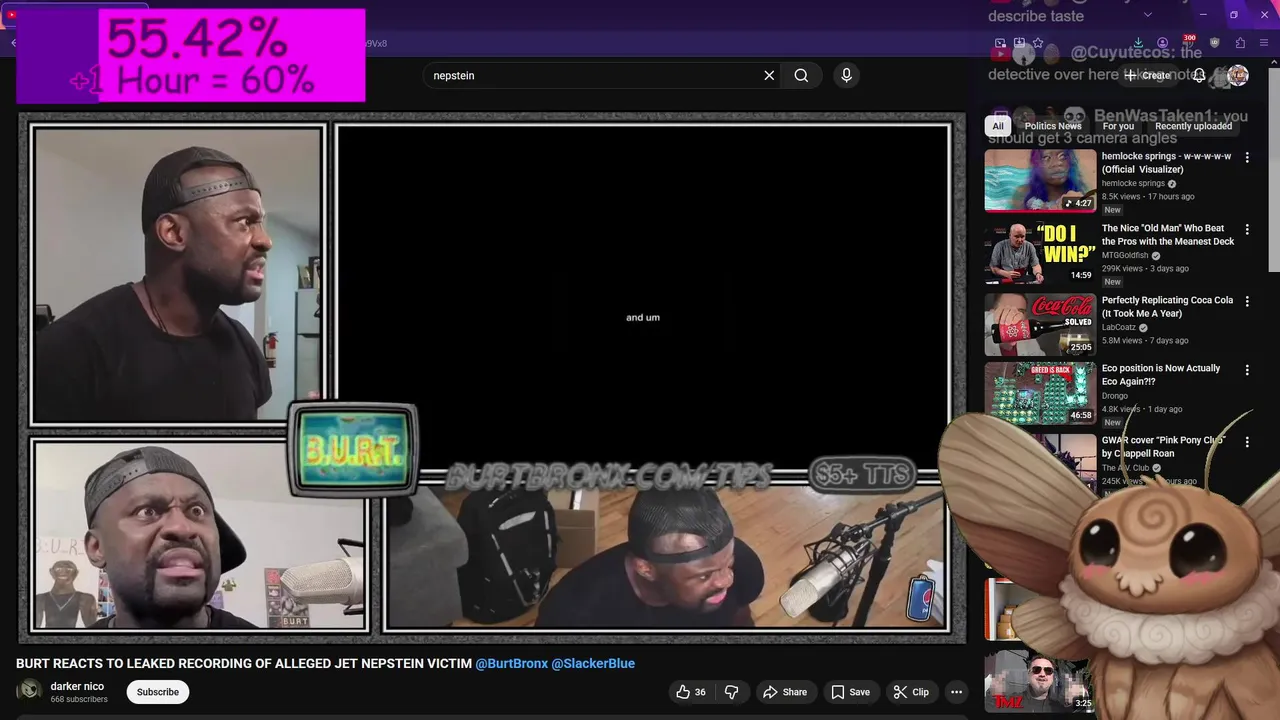1280x720 pixels.
Task: Open MTGGoldfish channel name
Action: point(1124,255)
